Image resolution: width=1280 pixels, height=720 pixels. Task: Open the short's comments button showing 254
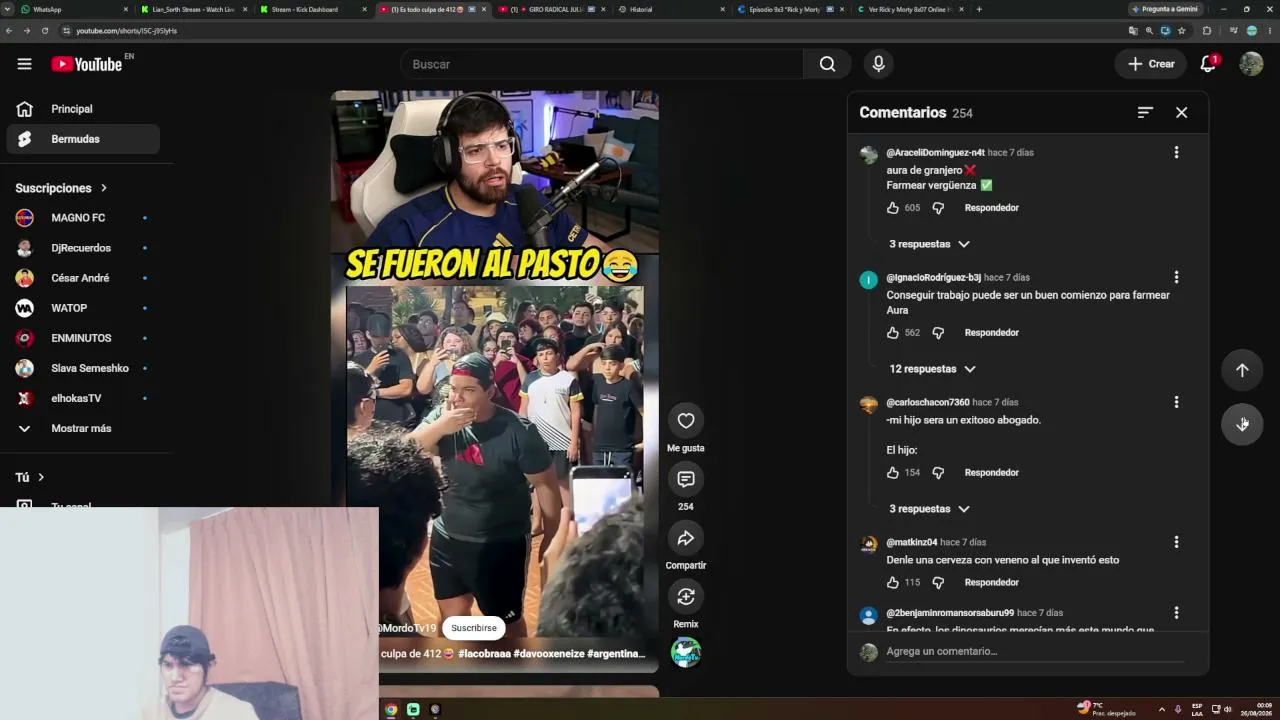686,479
